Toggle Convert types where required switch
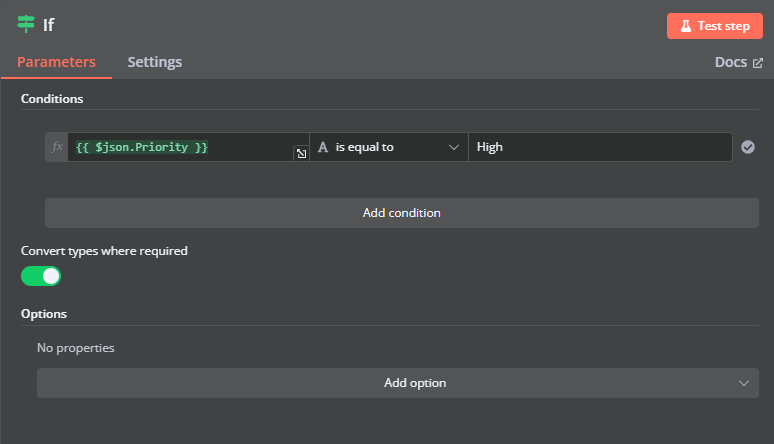This screenshot has height=444, width=774. [41, 275]
